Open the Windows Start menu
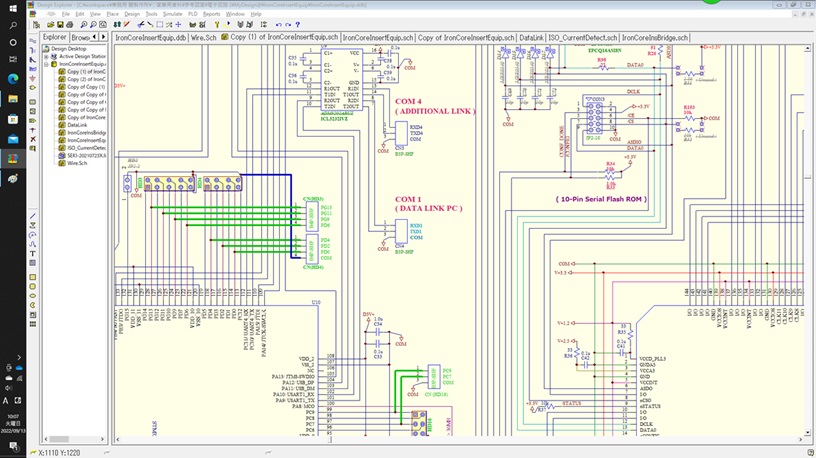Image resolution: width=816 pixels, height=458 pixels. coord(14,9)
